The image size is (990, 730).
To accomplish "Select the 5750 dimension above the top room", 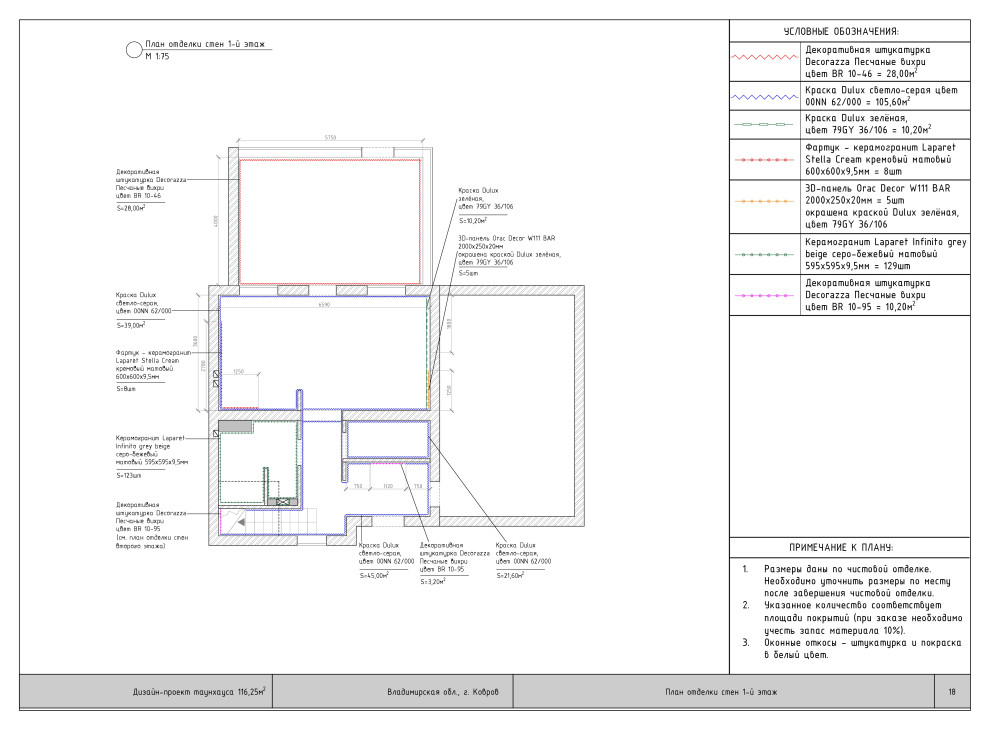I will tap(330, 138).
